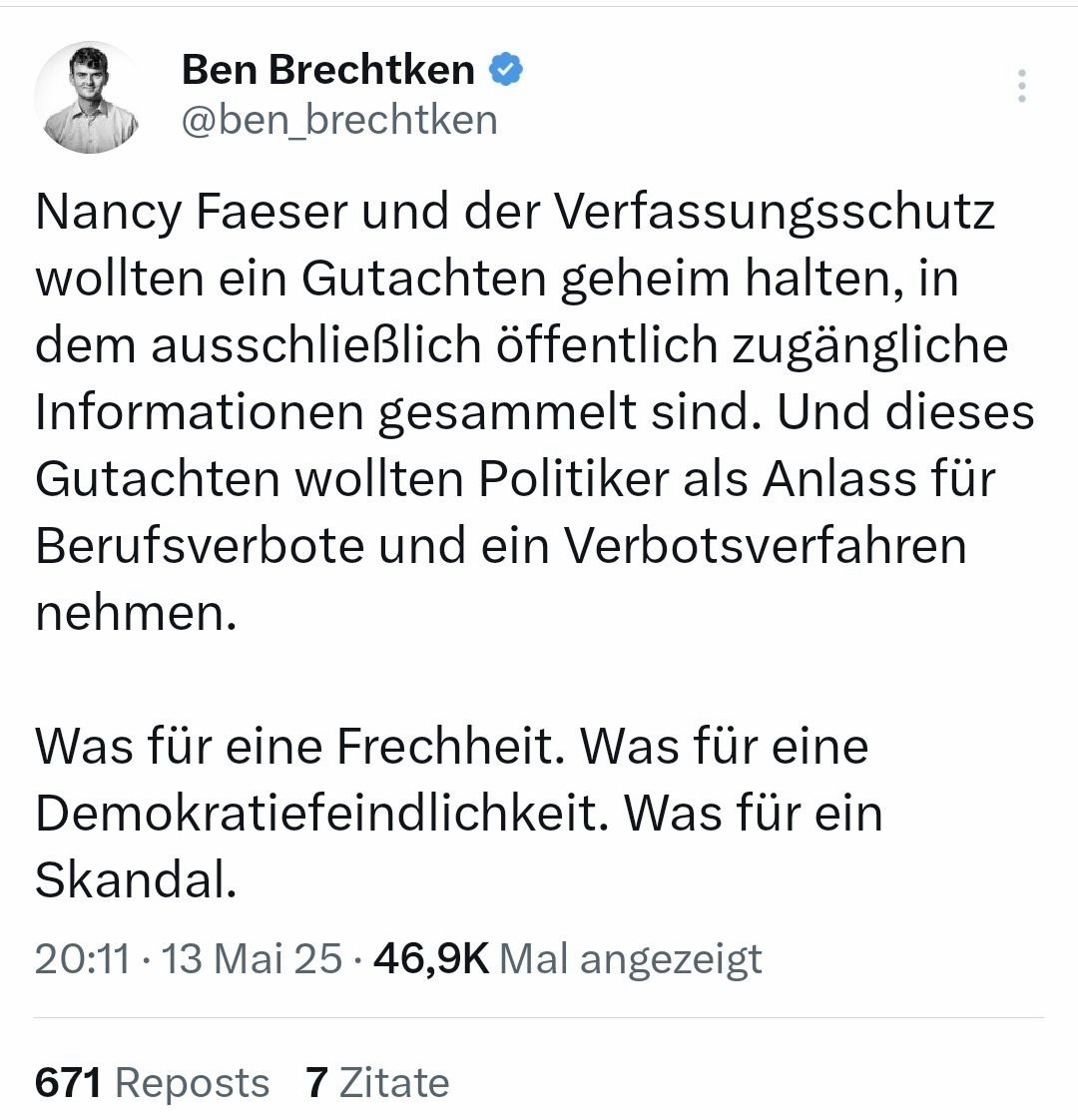1078x1120 pixels.
Task: Open the three-dot more options menu
Action: pyautogui.click(x=1020, y=88)
